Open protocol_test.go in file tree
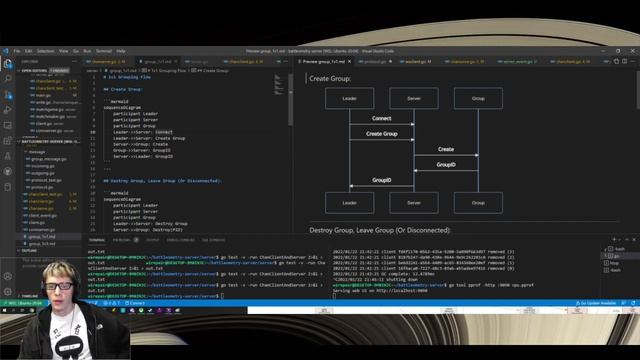 [x=47, y=180]
